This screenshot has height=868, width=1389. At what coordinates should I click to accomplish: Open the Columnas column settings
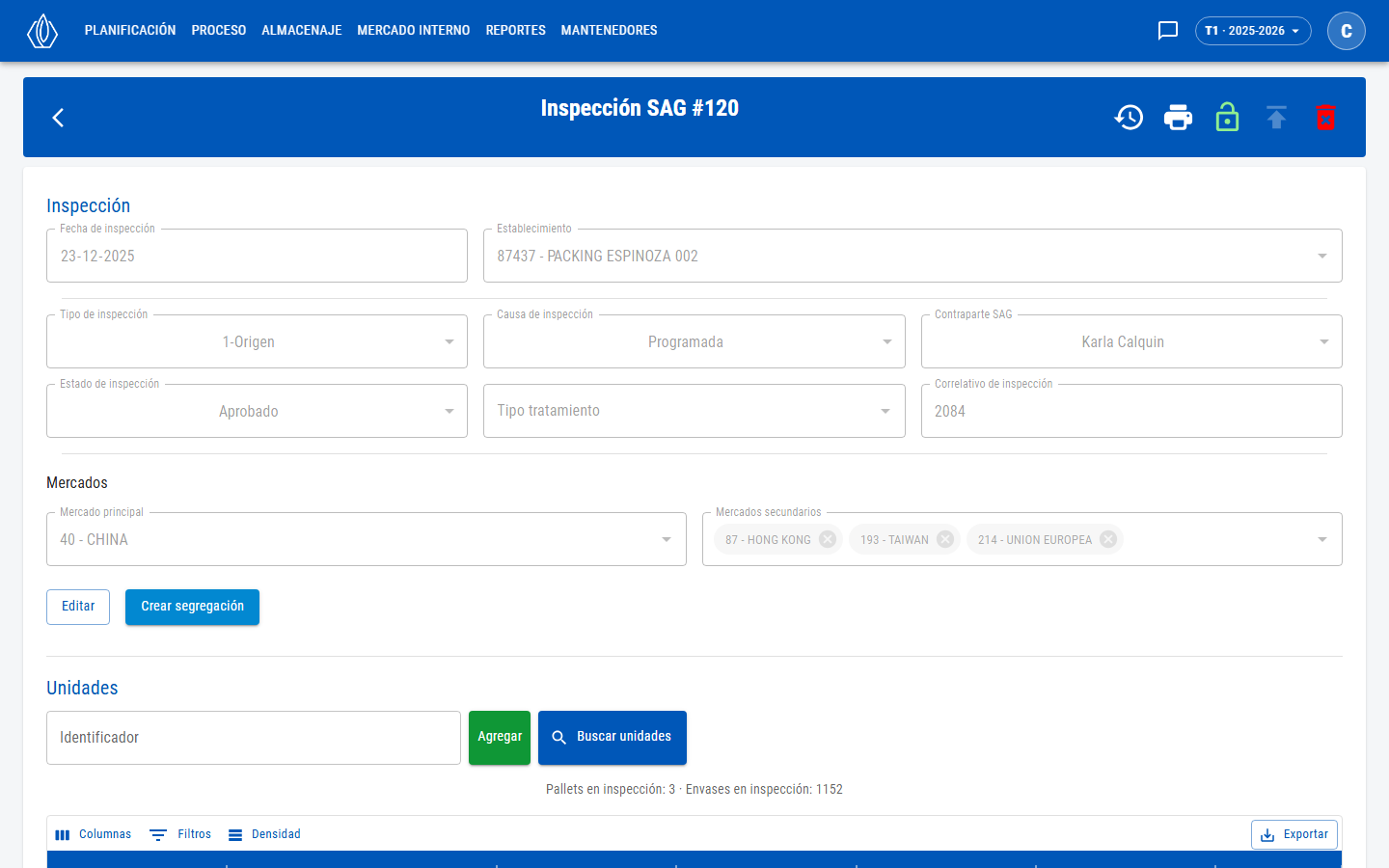(x=94, y=834)
